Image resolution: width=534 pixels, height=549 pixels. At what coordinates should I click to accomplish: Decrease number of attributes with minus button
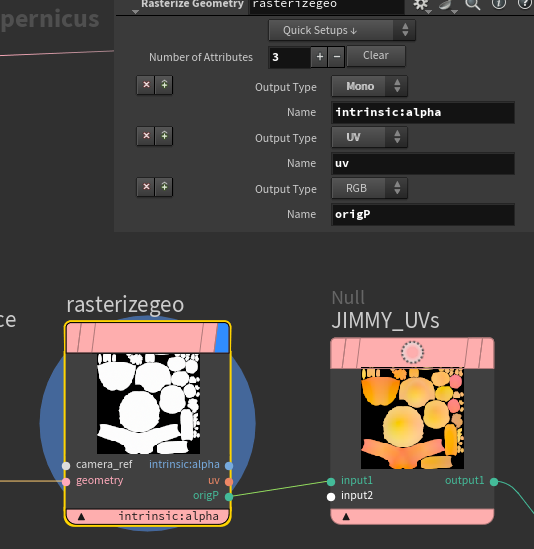337,57
